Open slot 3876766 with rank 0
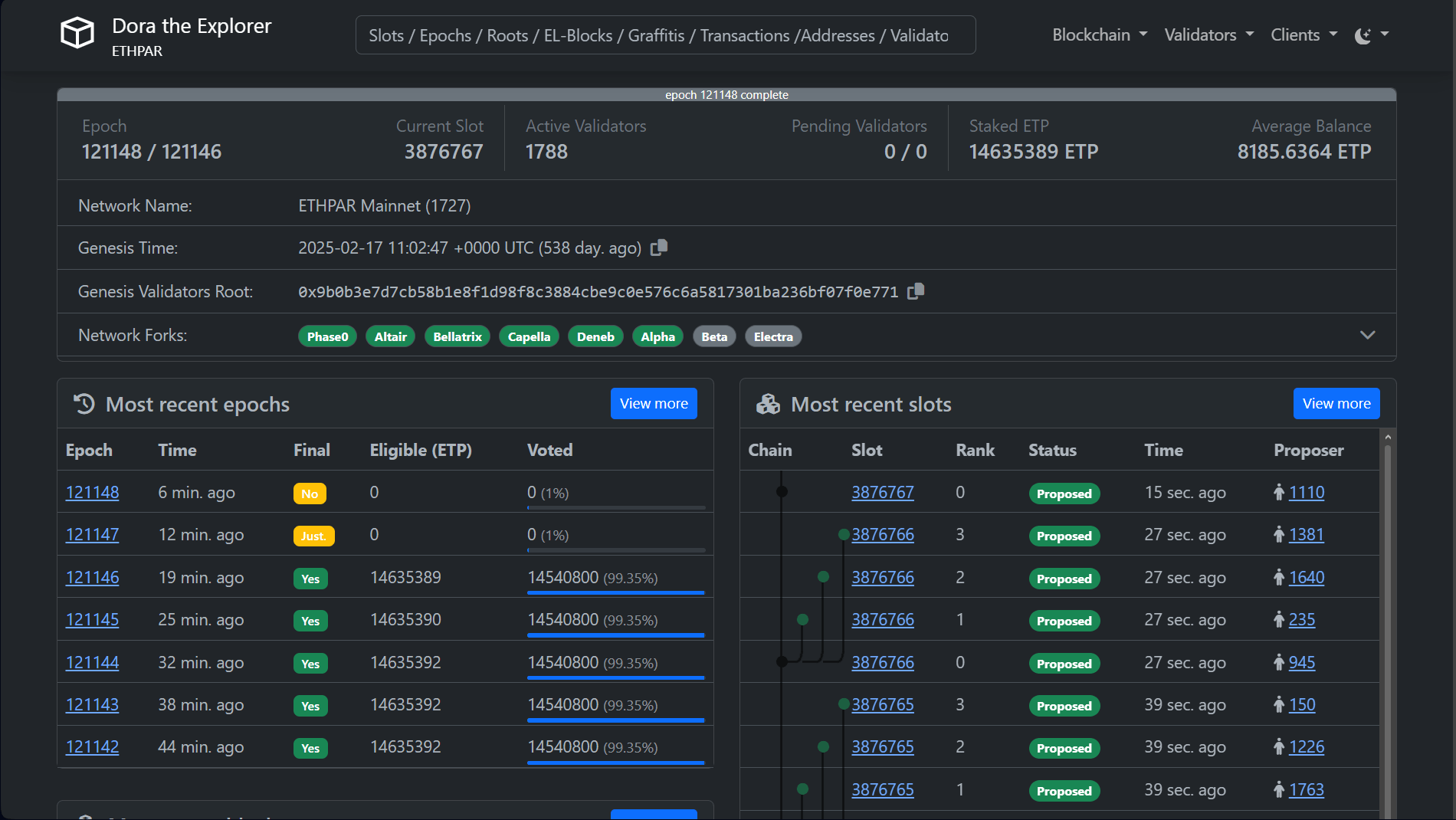This screenshot has height=820, width=1456. click(883, 662)
